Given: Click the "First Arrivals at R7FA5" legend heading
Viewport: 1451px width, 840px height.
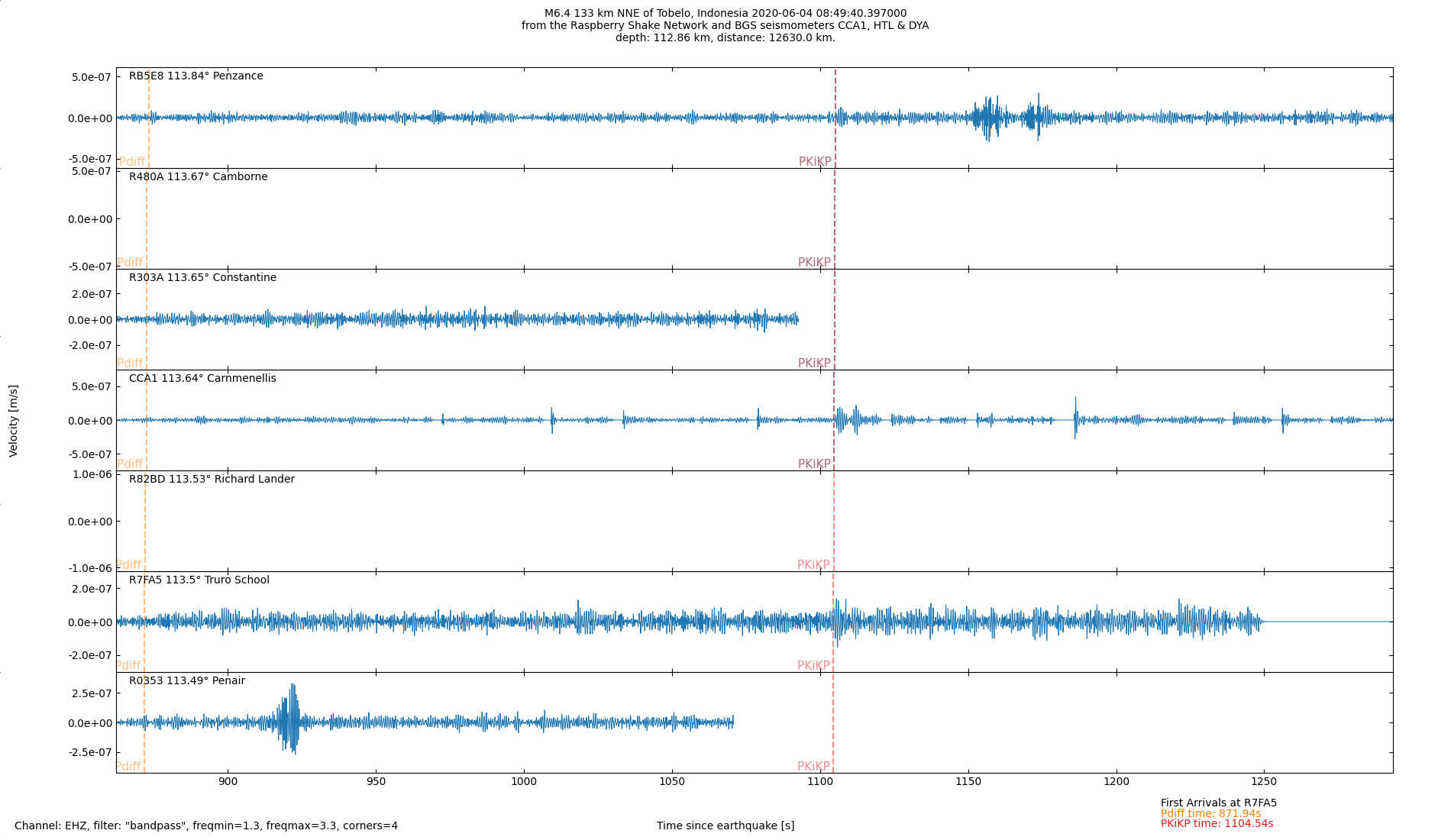Looking at the screenshot, I should pos(1219,803).
